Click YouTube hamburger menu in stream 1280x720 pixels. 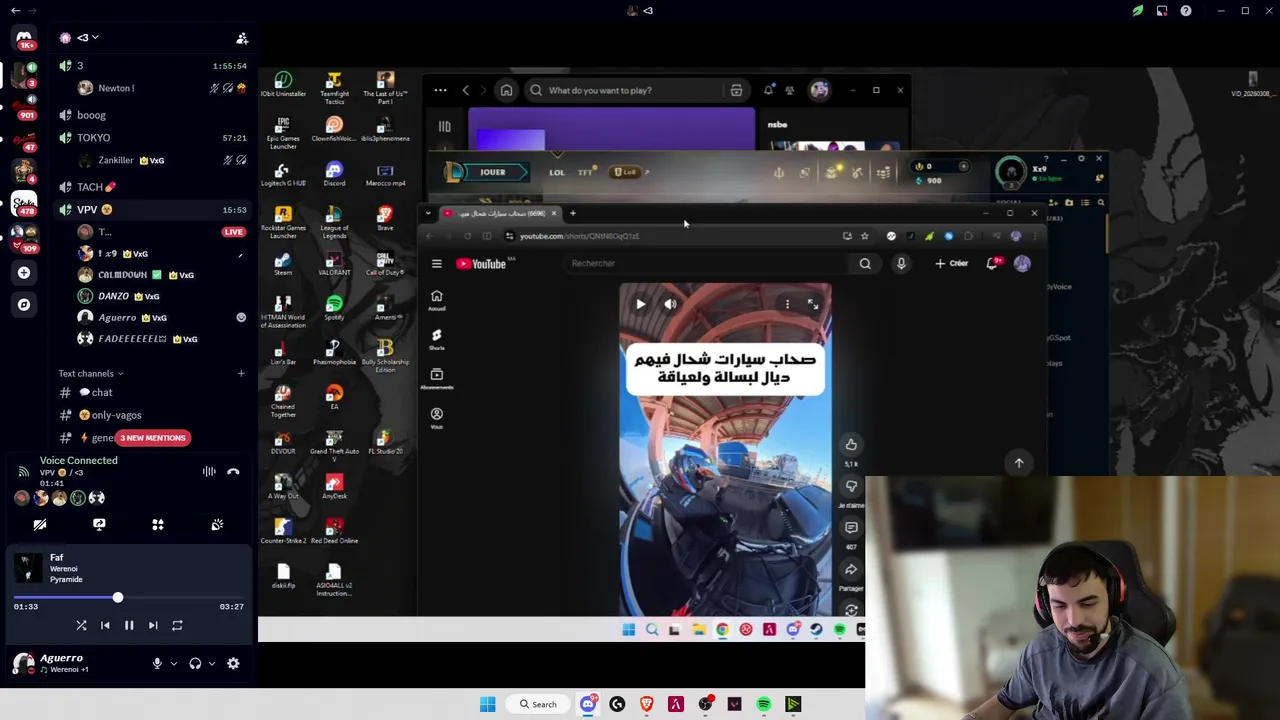point(436,264)
